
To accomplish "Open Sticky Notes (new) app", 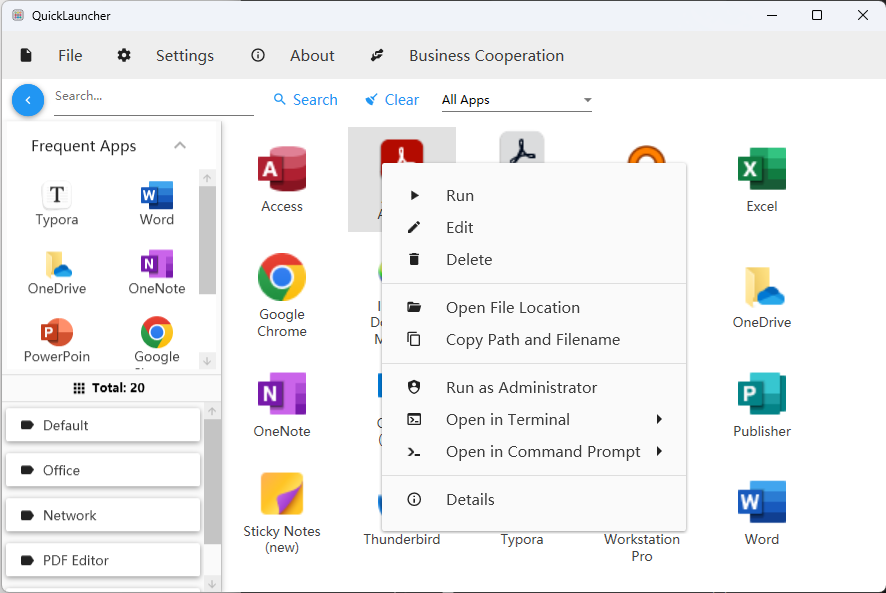I will pos(282,513).
